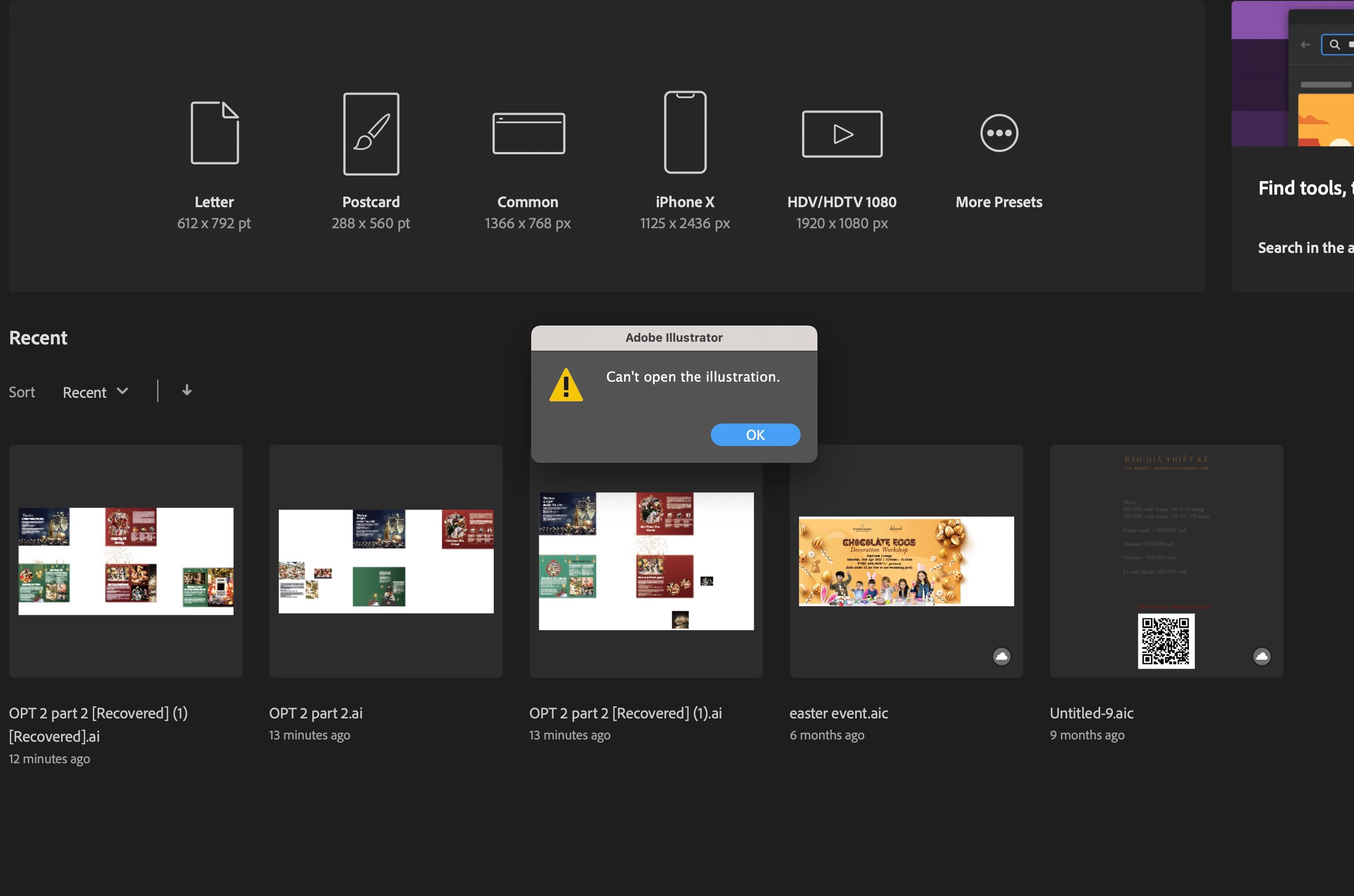
Task: Click the OPT 2 part 2 [Recovered] (1).ai filename
Action: (625, 713)
